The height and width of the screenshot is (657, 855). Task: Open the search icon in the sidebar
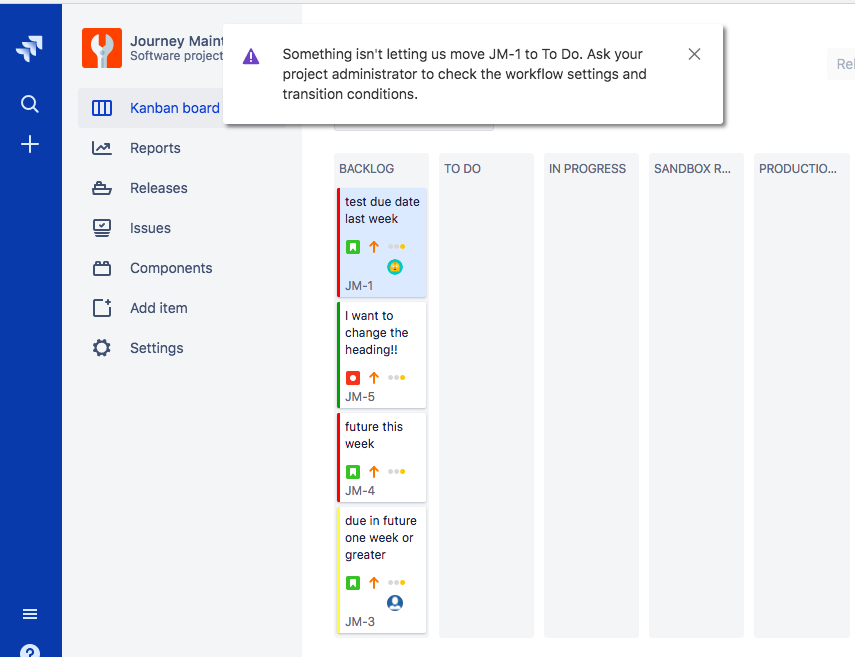[x=29, y=104]
